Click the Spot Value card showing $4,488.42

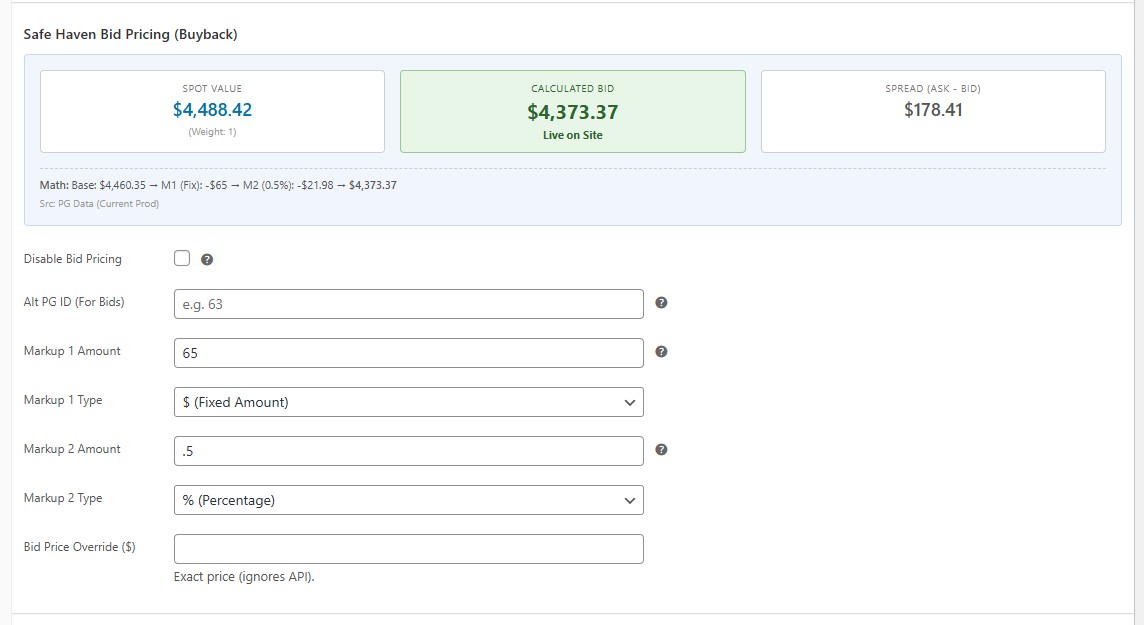pyautogui.click(x=212, y=111)
